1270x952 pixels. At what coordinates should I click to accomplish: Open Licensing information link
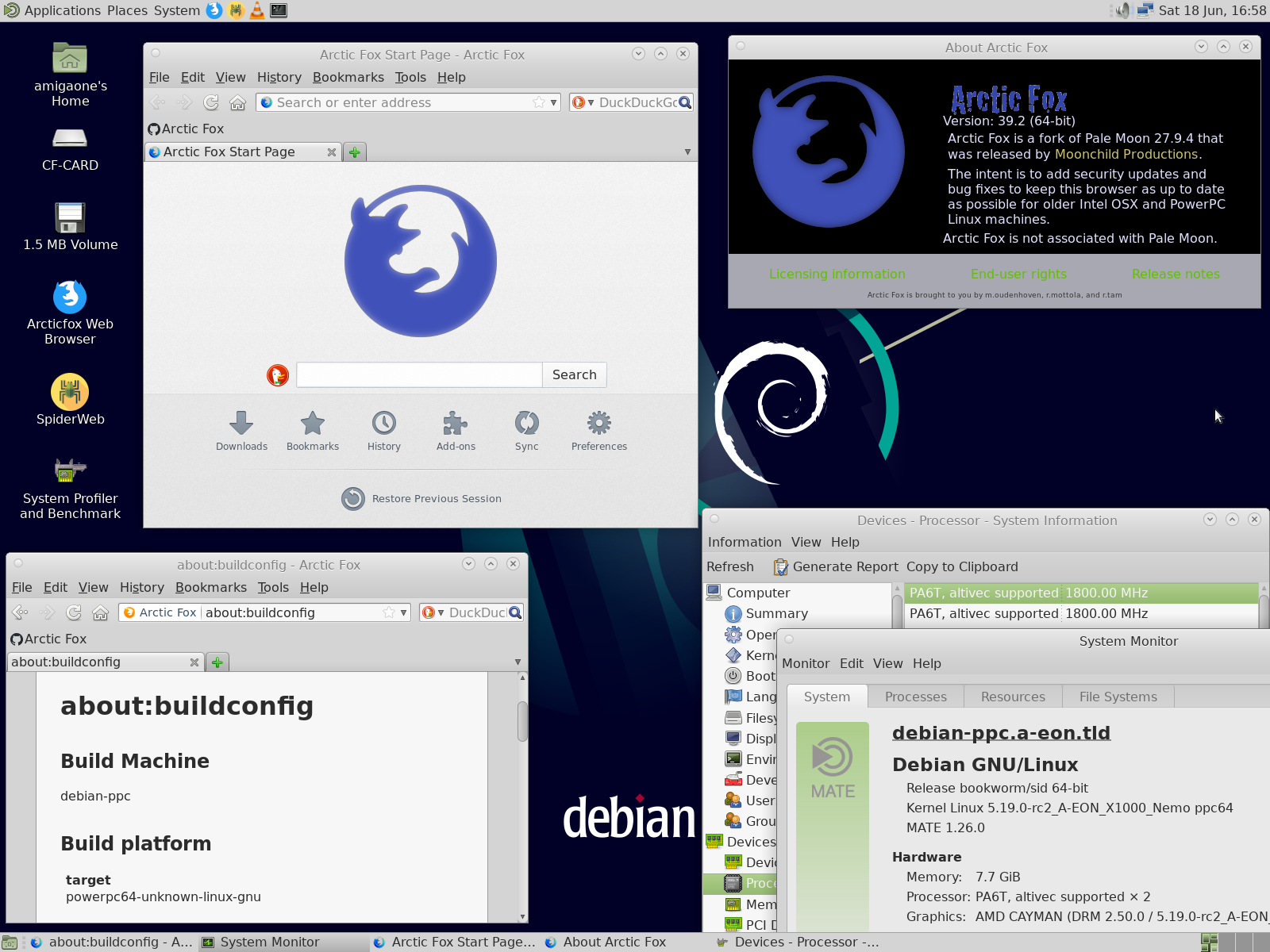coord(837,274)
